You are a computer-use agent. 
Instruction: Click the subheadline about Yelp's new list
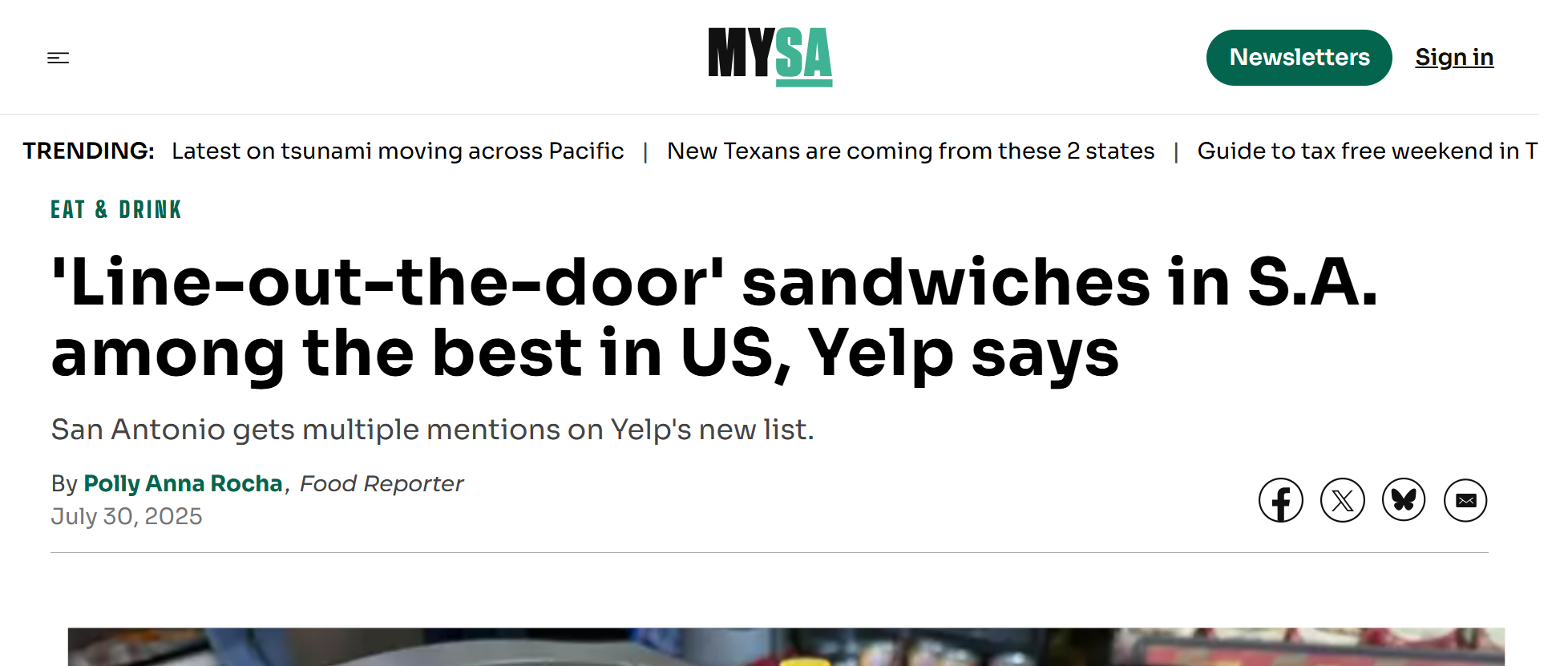click(x=432, y=430)
